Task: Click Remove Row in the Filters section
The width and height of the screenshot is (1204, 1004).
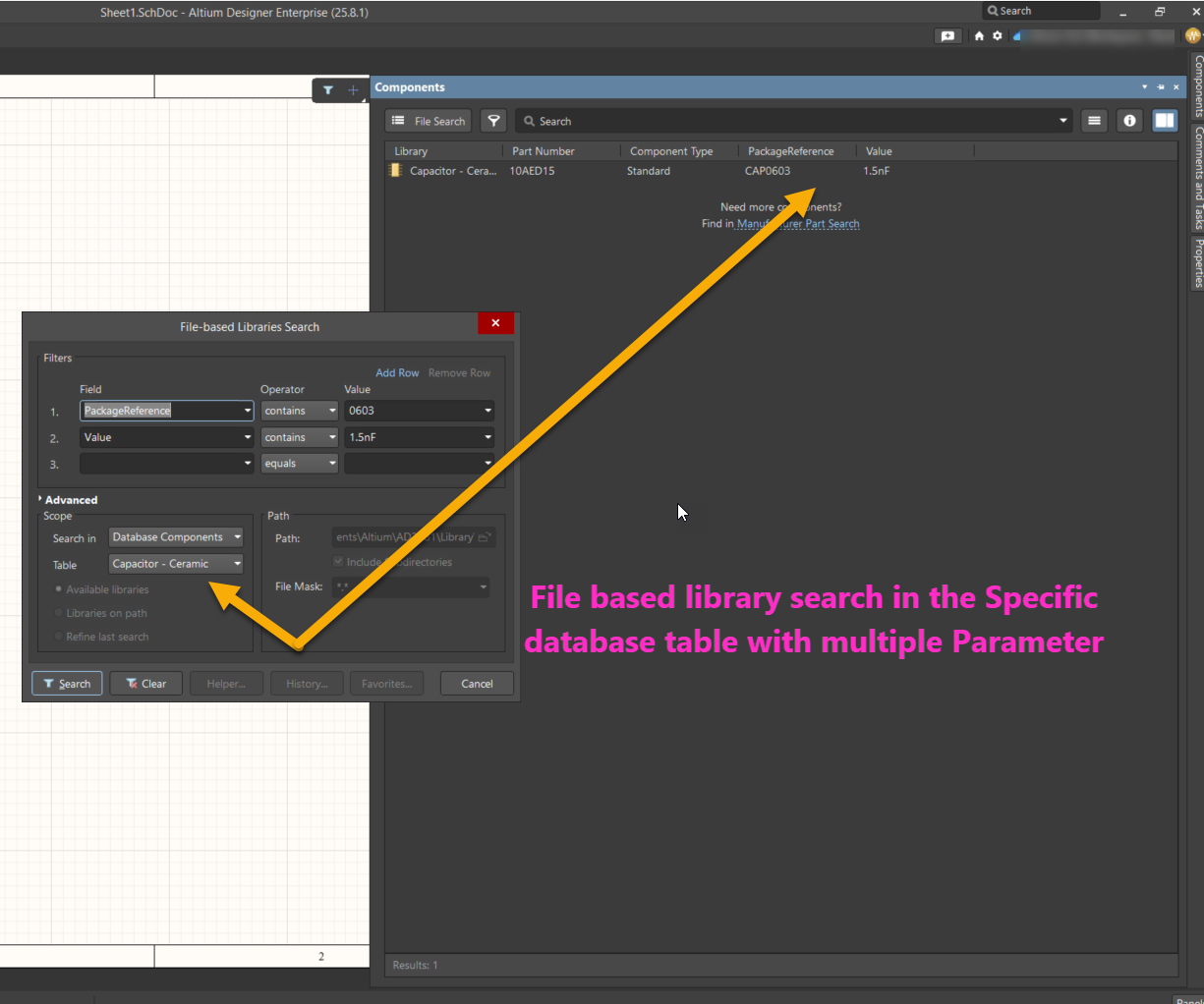Action: [x=459, y=373]
